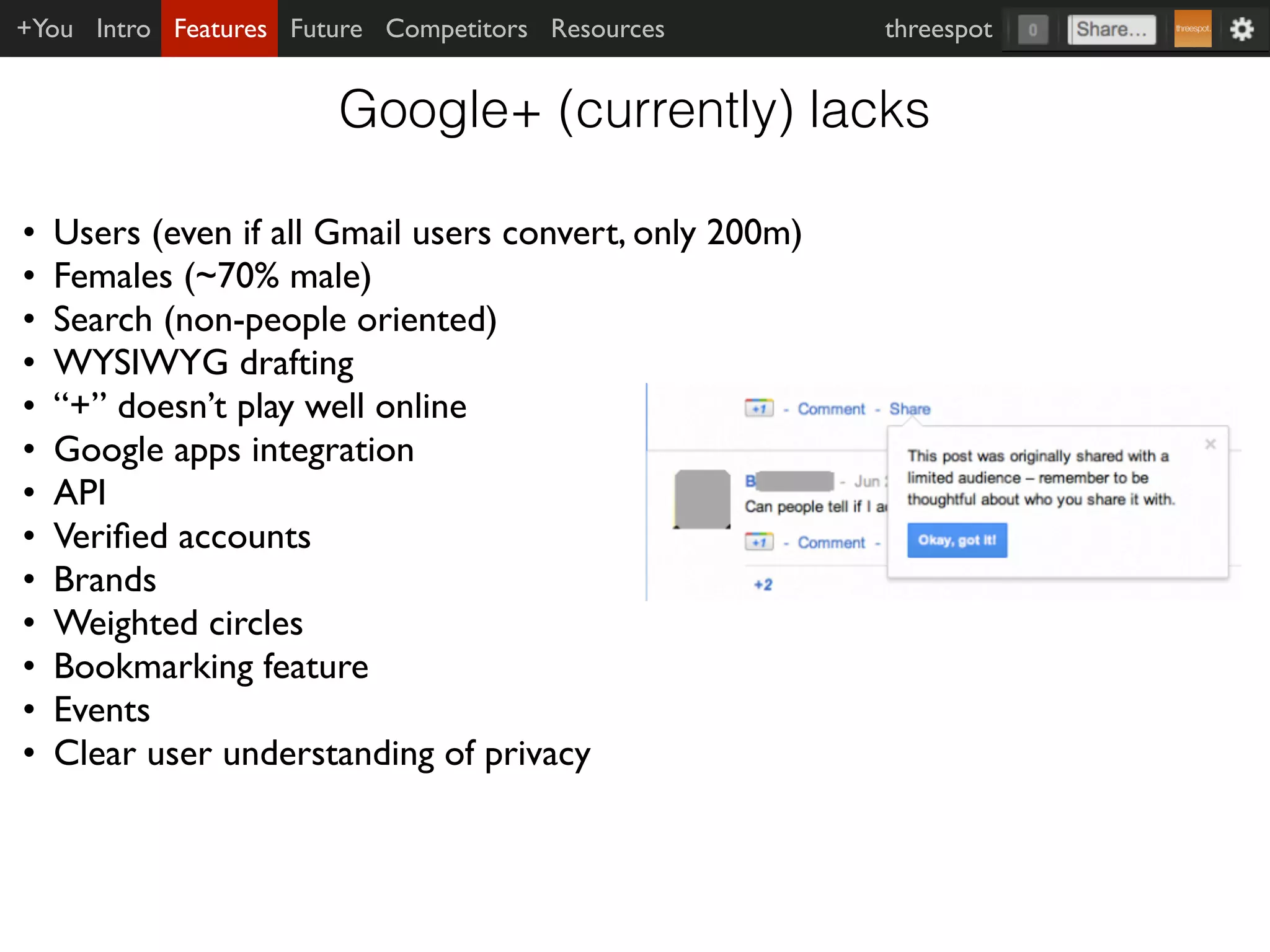Click the 'Search (non-people oriented)' bullet
The image size is (1270, 952).
coord(275,320)
